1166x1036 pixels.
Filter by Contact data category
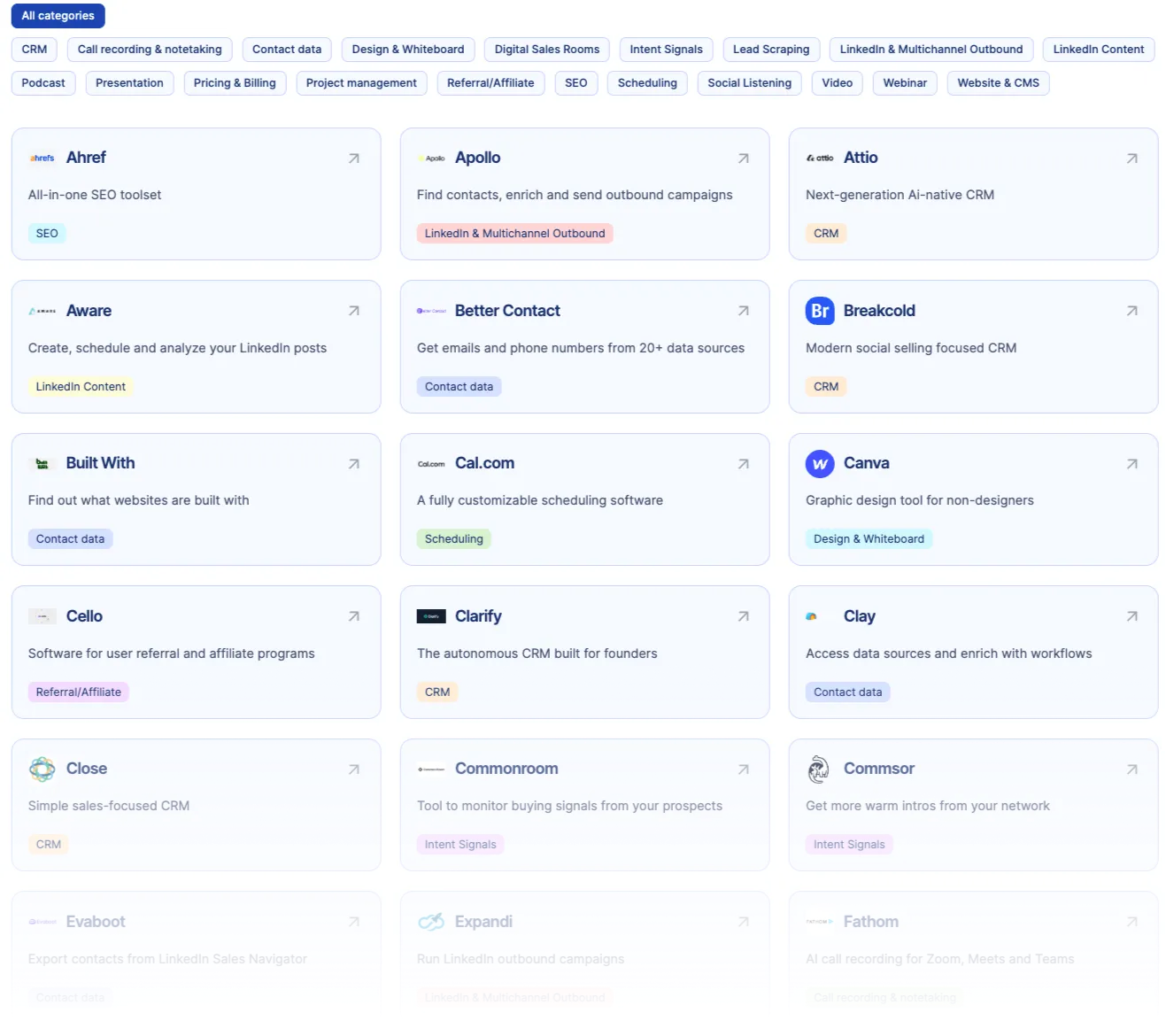coord(287,50)
